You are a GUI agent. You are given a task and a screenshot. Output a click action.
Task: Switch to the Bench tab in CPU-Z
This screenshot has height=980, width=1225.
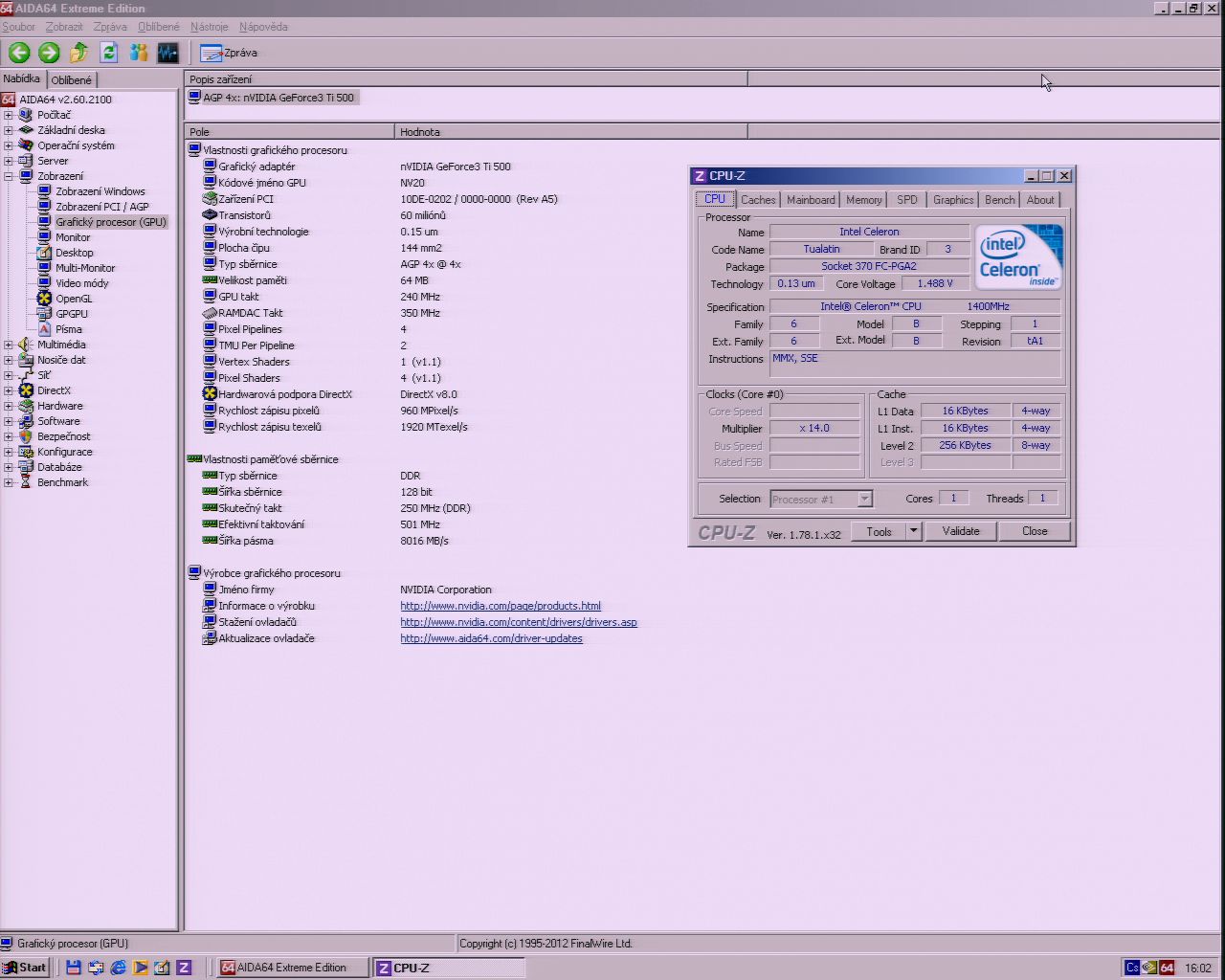point(1000,200)
